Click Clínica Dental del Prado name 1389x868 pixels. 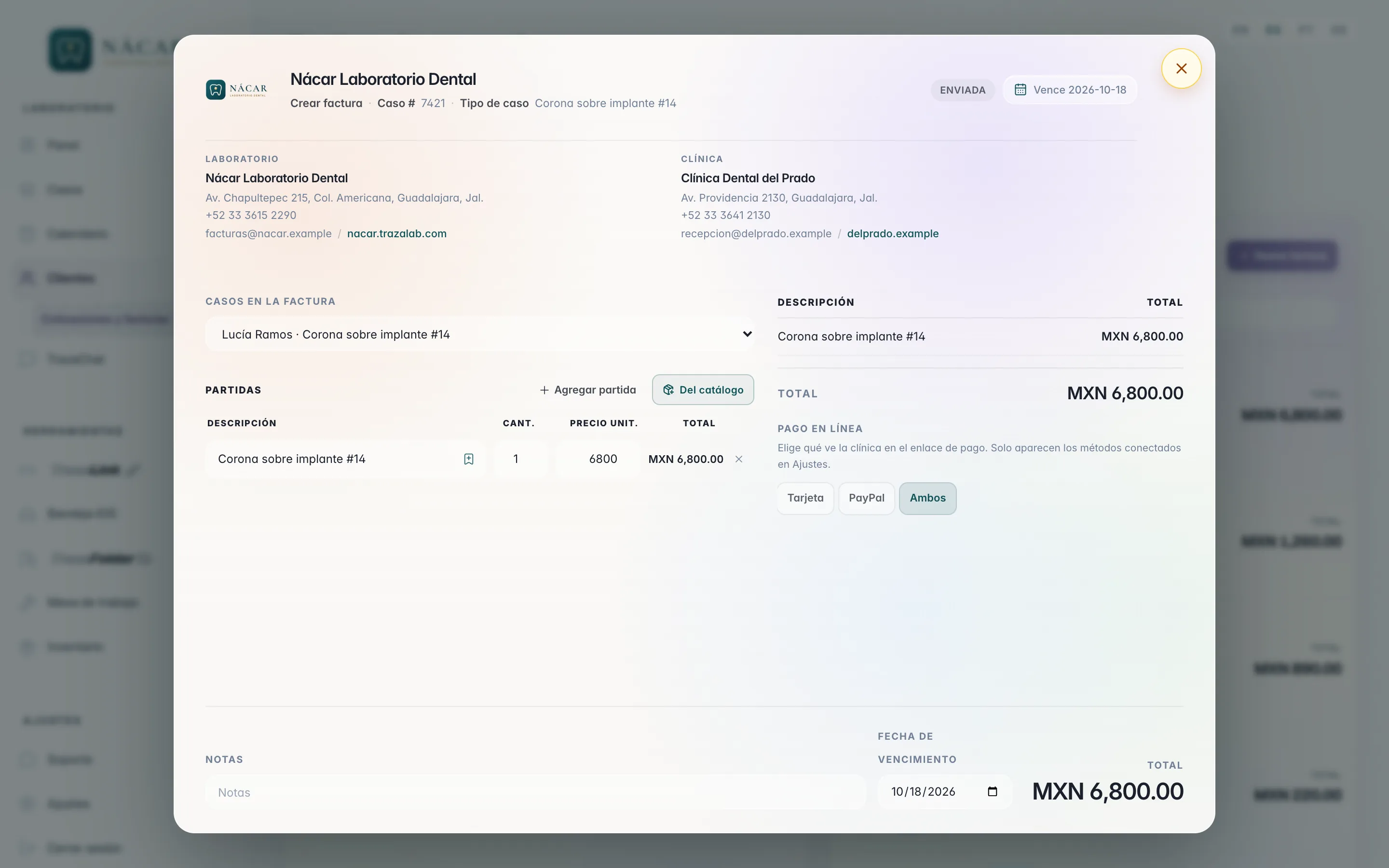tap(748, 178)
